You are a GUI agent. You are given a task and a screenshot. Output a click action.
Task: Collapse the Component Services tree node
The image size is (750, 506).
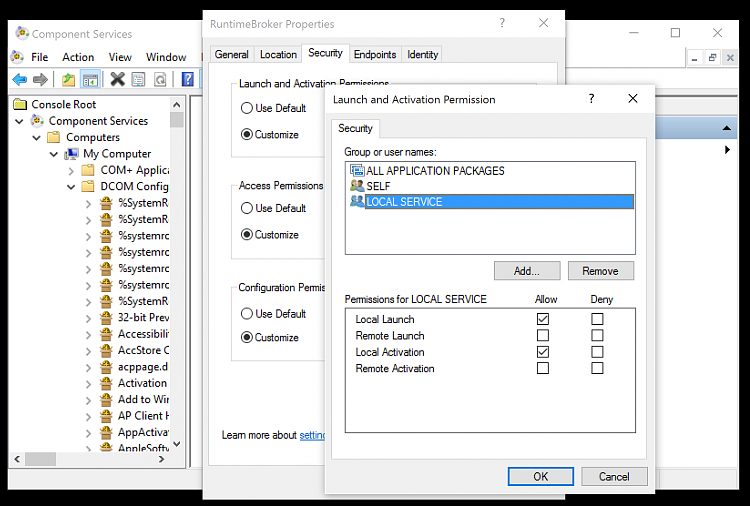coord(19,121)
